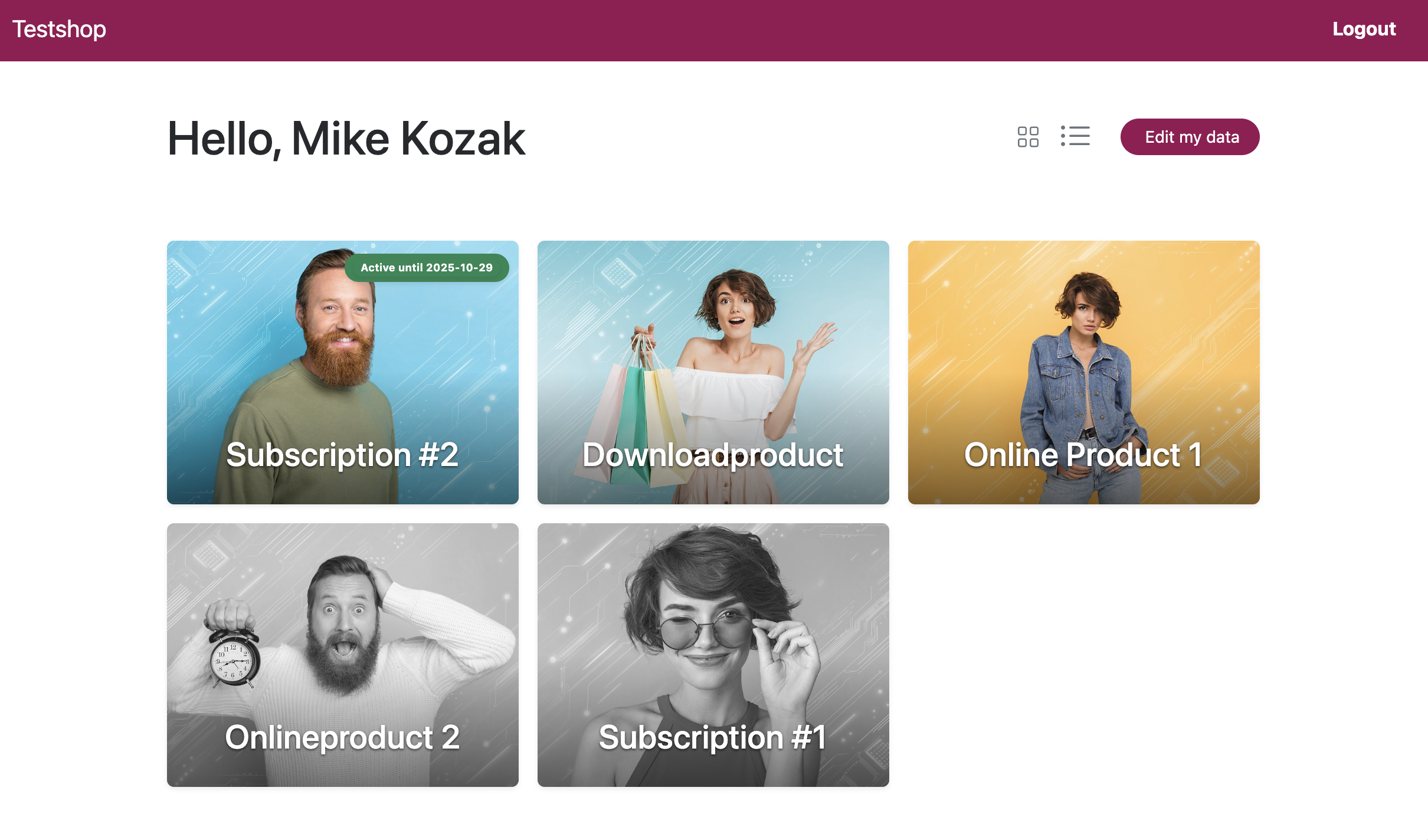Click the Active until 2025-10-29 badge

pyautogui.click(x=427, y=268)
